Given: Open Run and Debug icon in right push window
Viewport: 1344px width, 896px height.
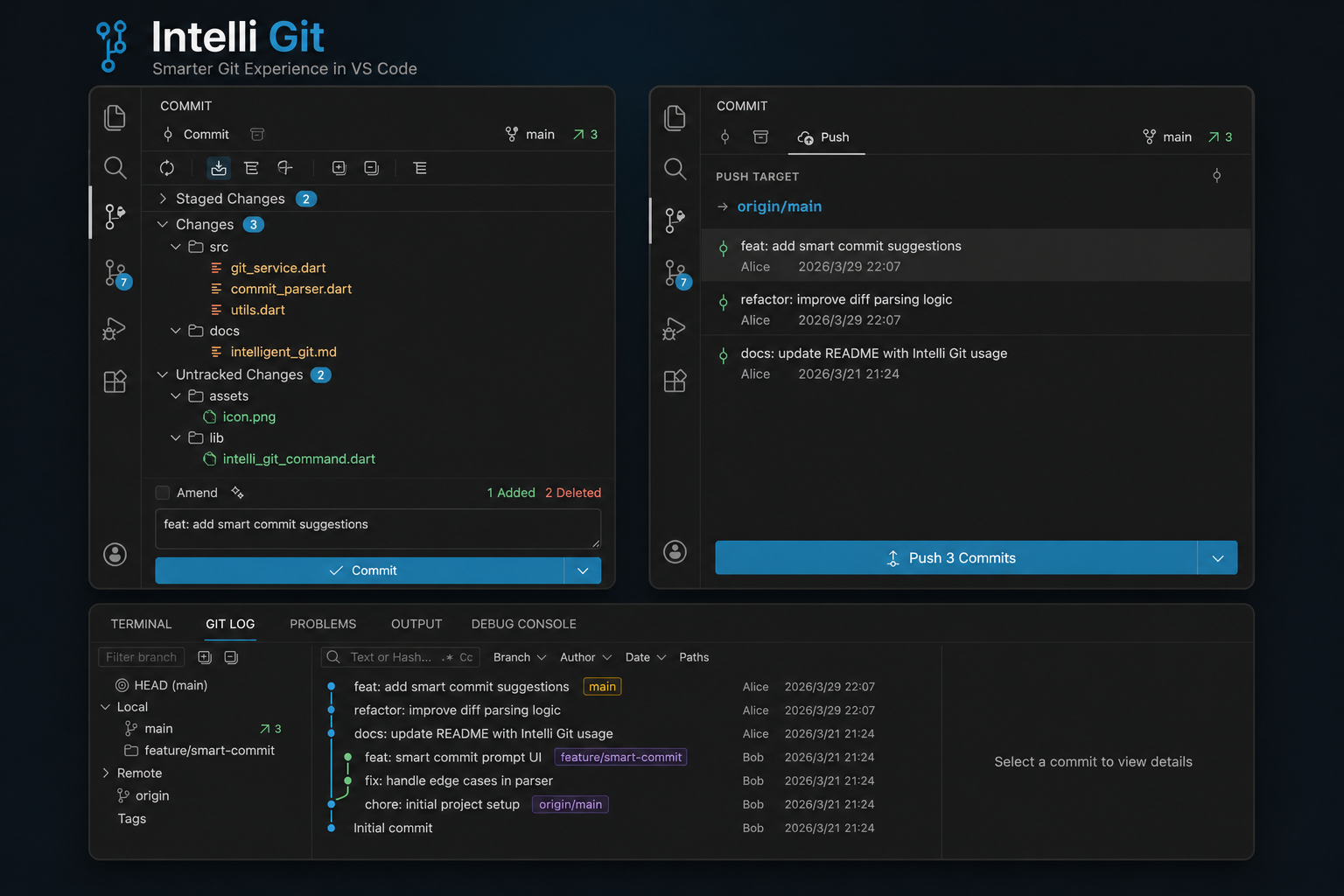Looking at the screenshot, I should pyautogui.click(x=675, y=329).
